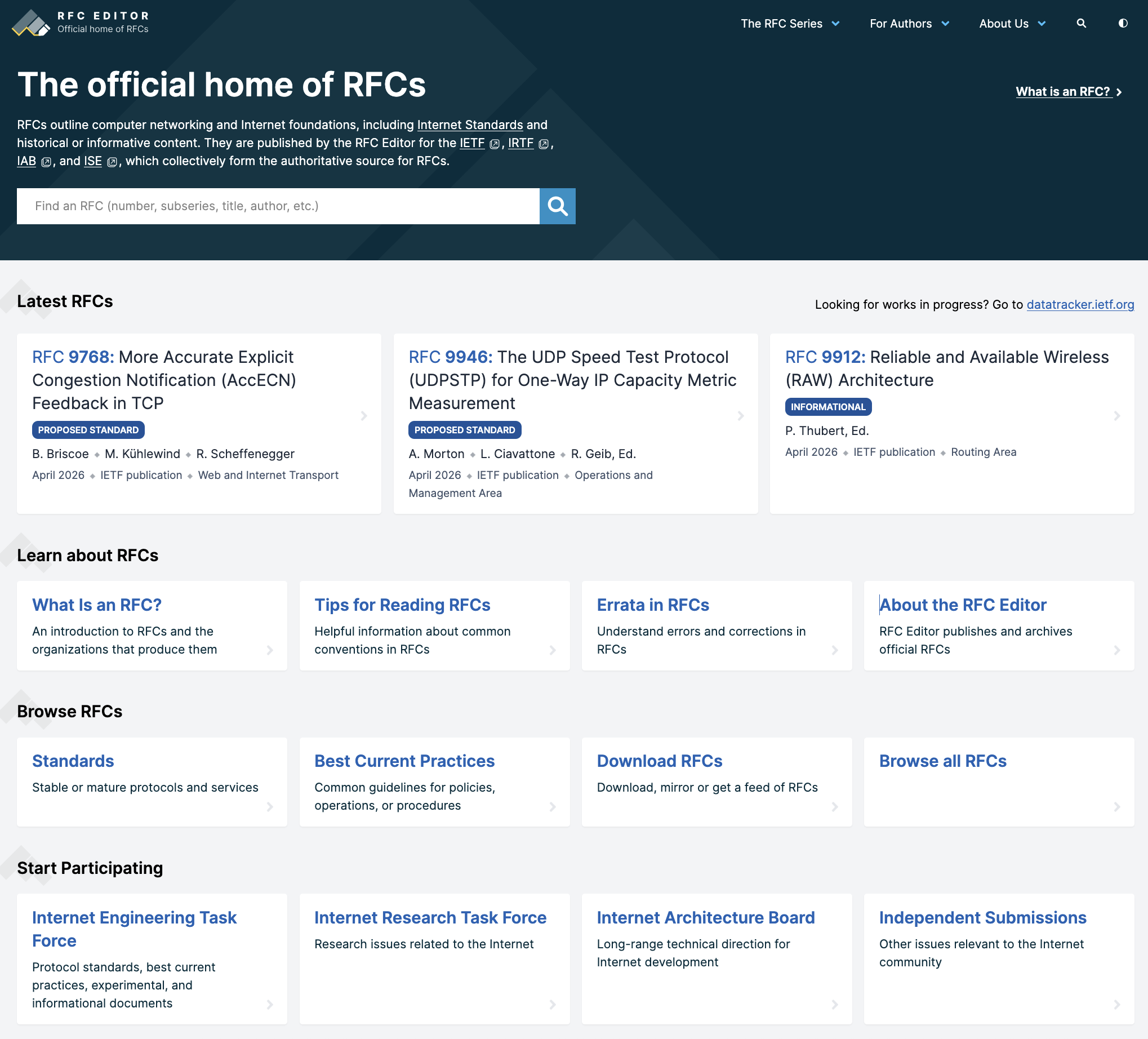Click external link icon next to IETF
Viewport: 1148px width, 1039px height.
[494, 144]
